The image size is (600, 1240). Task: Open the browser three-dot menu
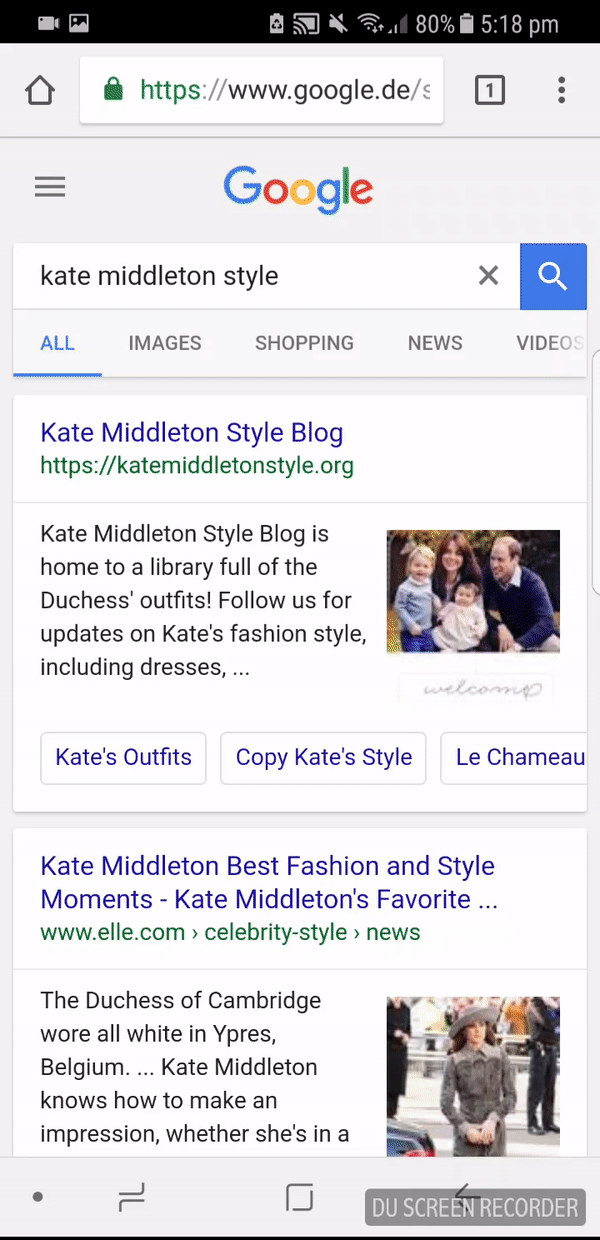click(562, 91)
